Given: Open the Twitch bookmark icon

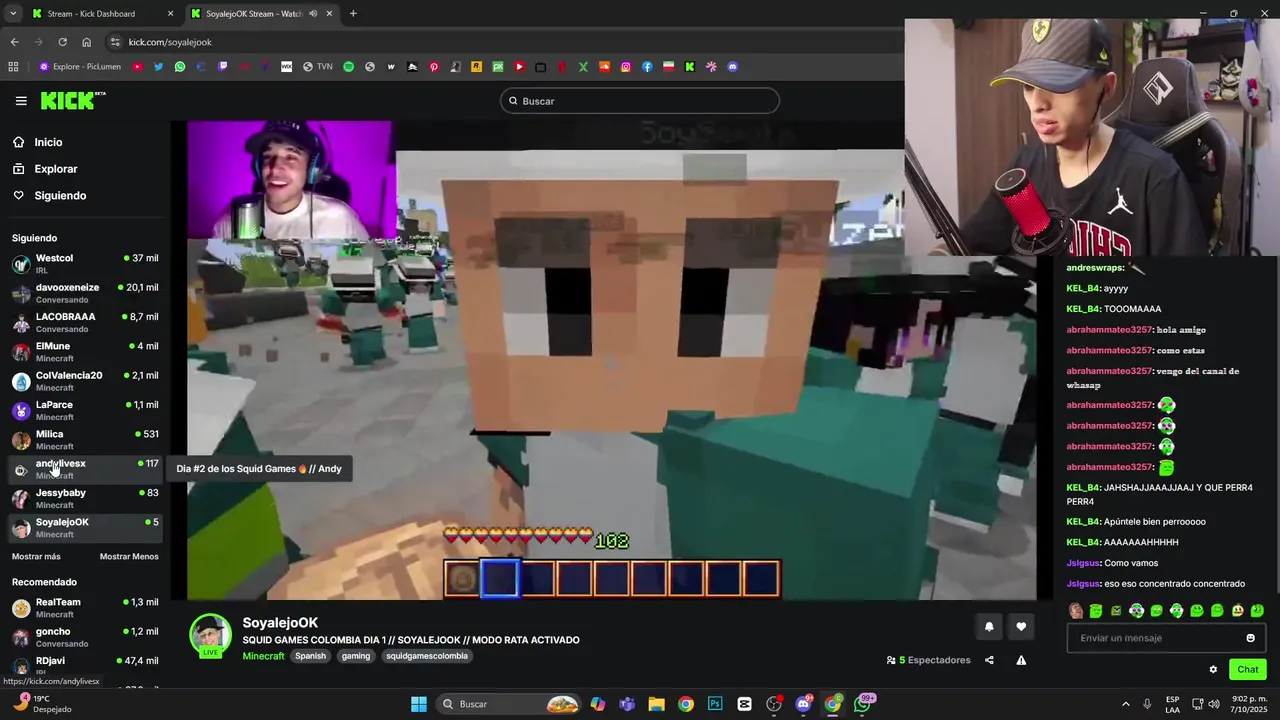Looking at the screenshot, I should 222,67.
